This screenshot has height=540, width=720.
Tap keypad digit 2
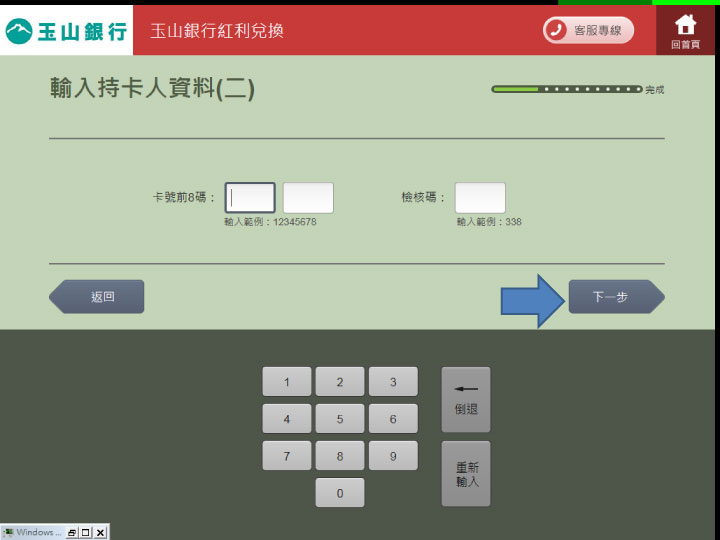tap(340, 382)
